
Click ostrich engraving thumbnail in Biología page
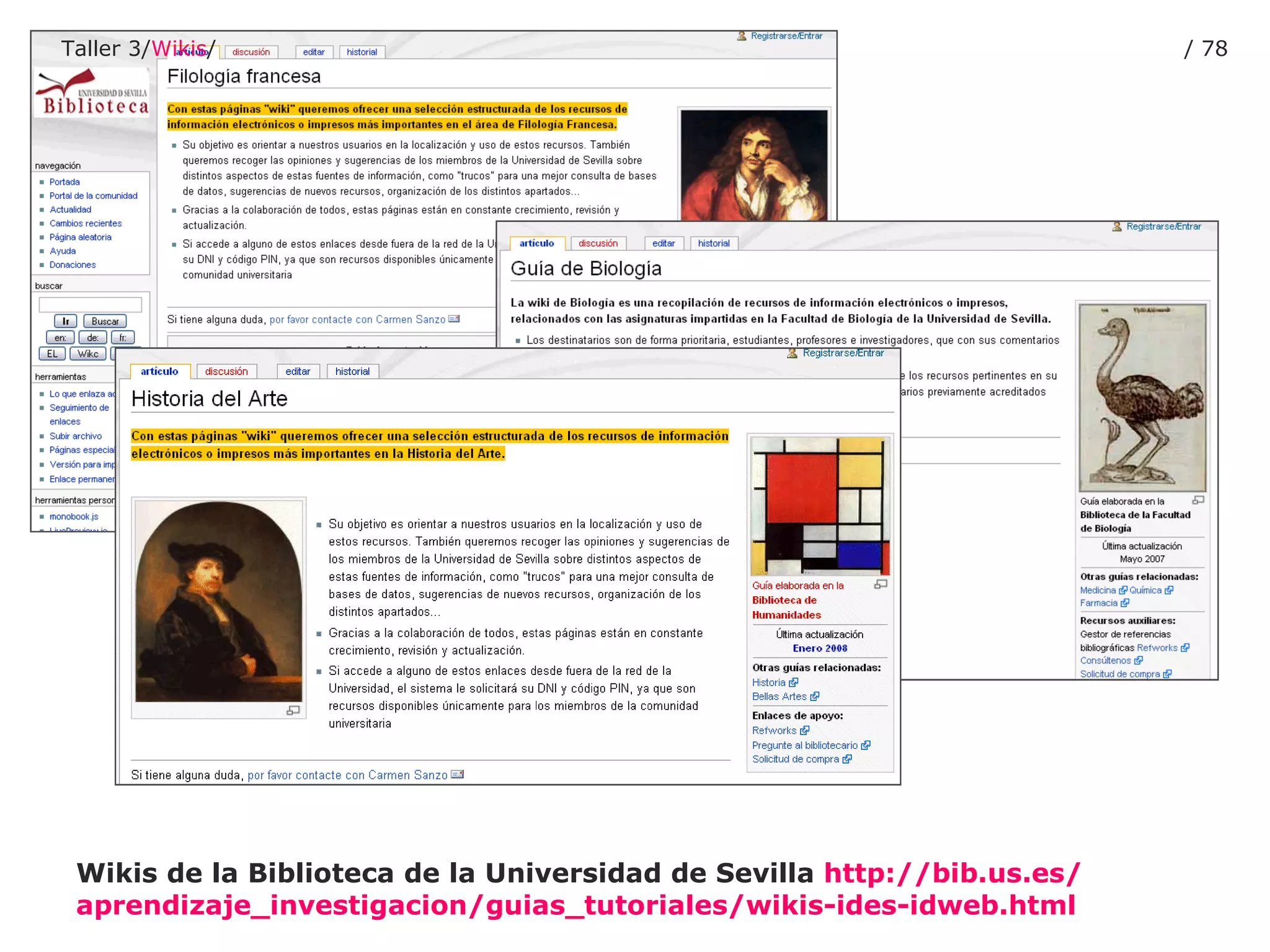pos(1142,397)
